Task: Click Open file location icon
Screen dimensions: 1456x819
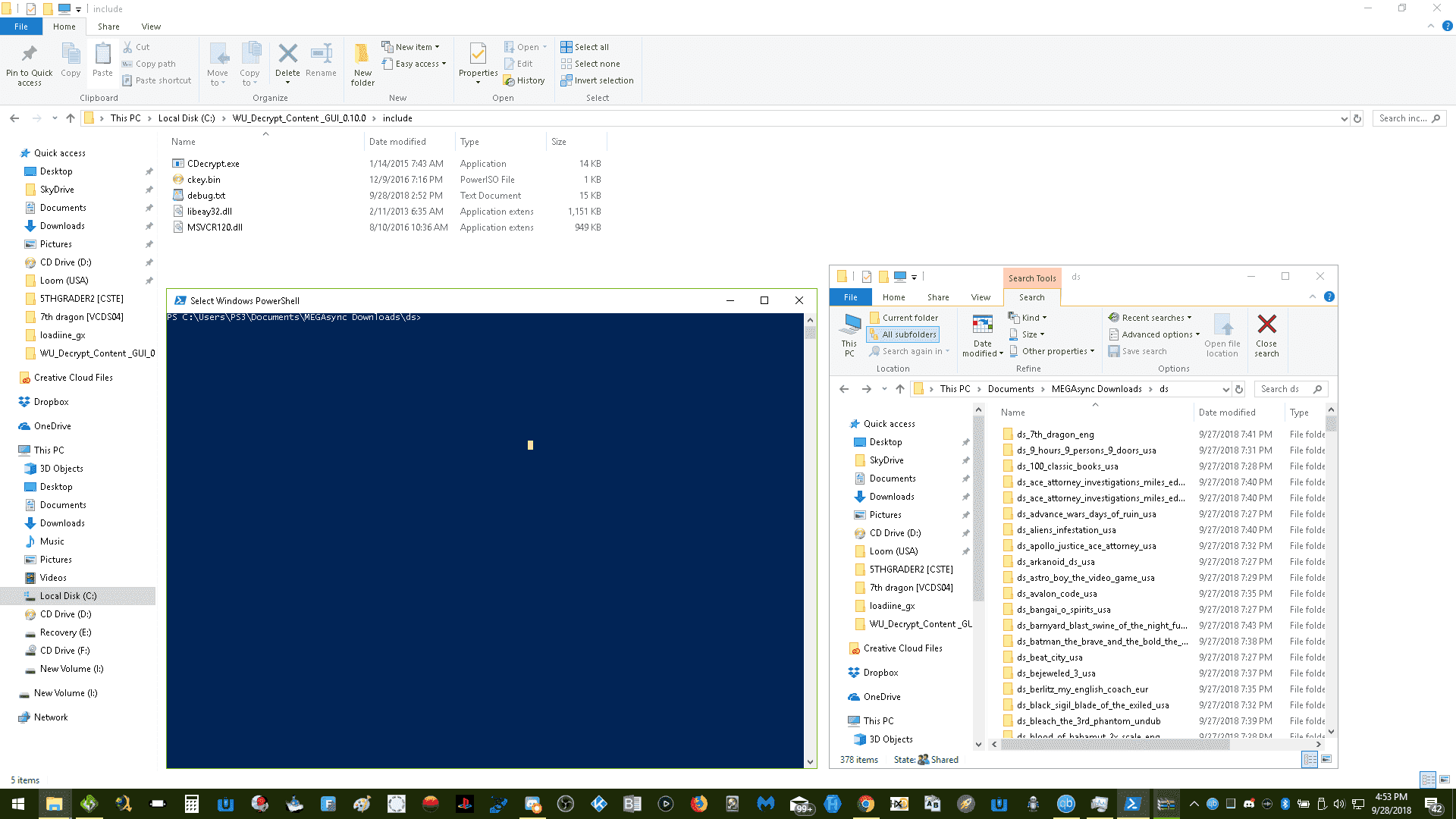Action: pyautogui.click(x=1222, y=325)
